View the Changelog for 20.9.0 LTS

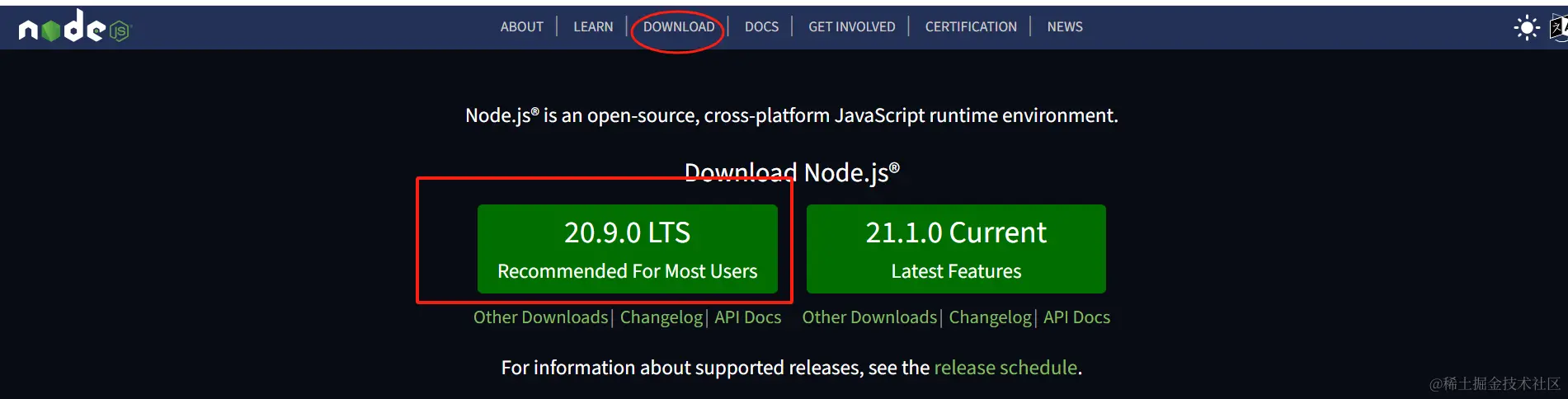662,317
